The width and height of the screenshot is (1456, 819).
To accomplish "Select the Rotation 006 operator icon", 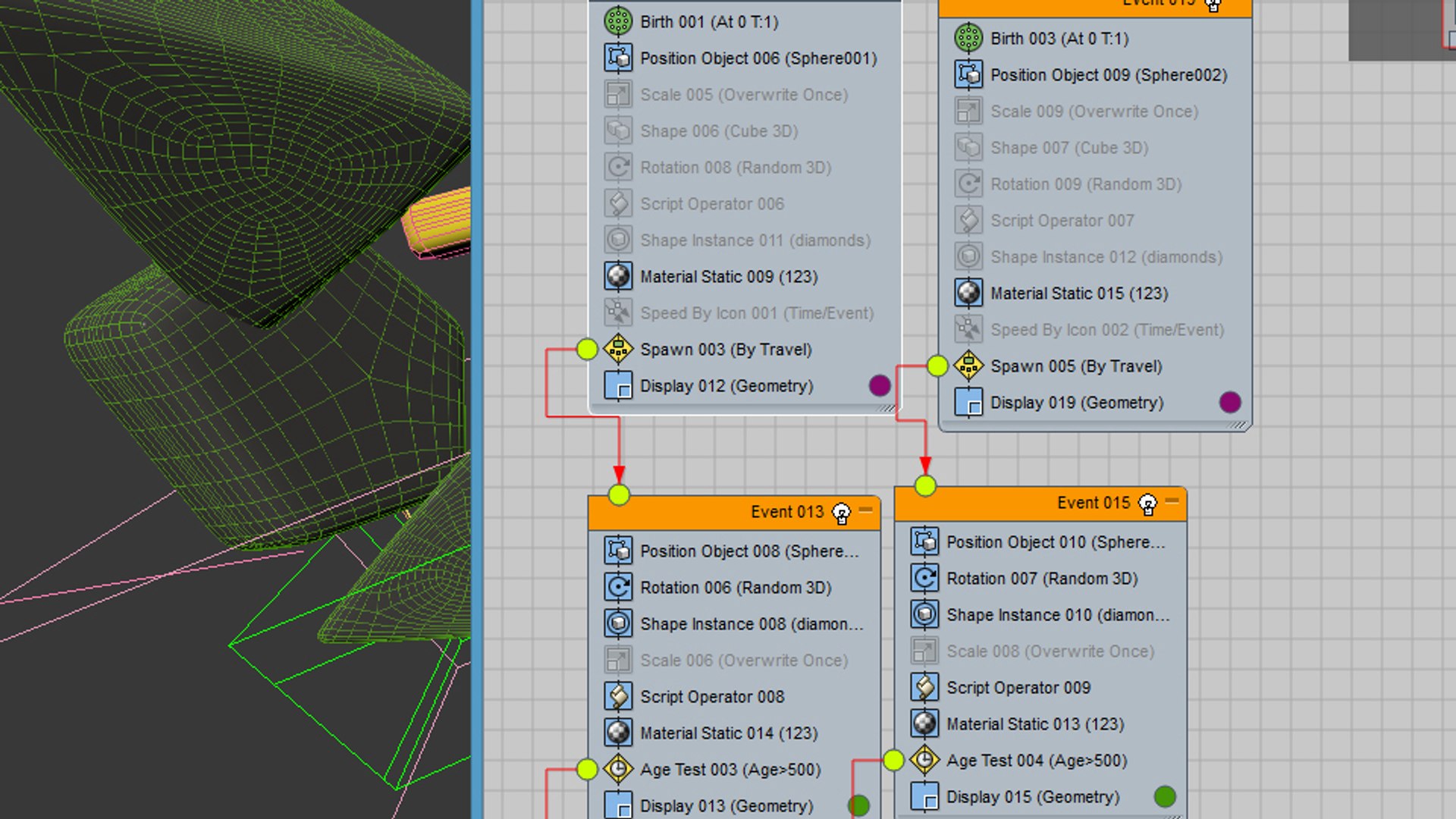I will pyautogui.click(x=618, y=587).
